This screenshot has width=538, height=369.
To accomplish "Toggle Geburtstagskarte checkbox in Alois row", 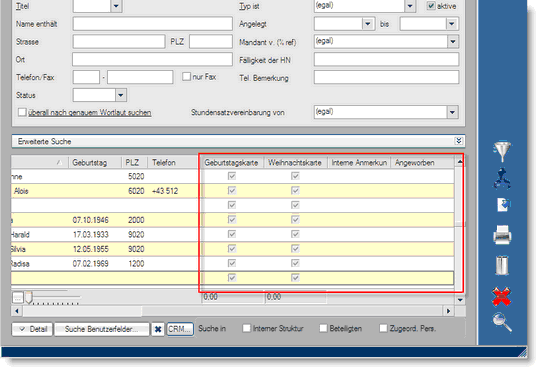I will point(232,191).
